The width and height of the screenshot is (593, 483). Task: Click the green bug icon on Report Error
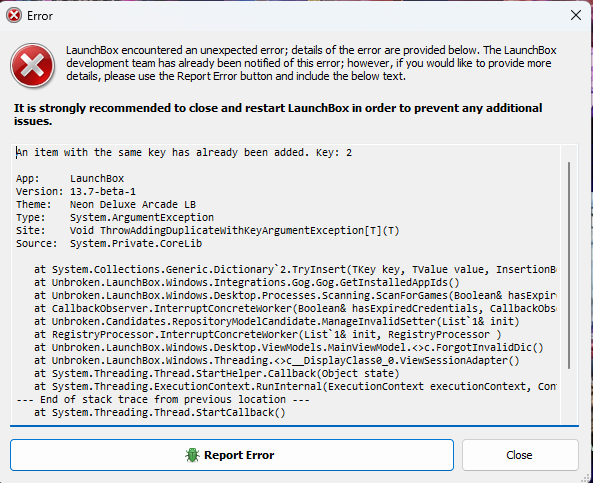pos(192,455)
